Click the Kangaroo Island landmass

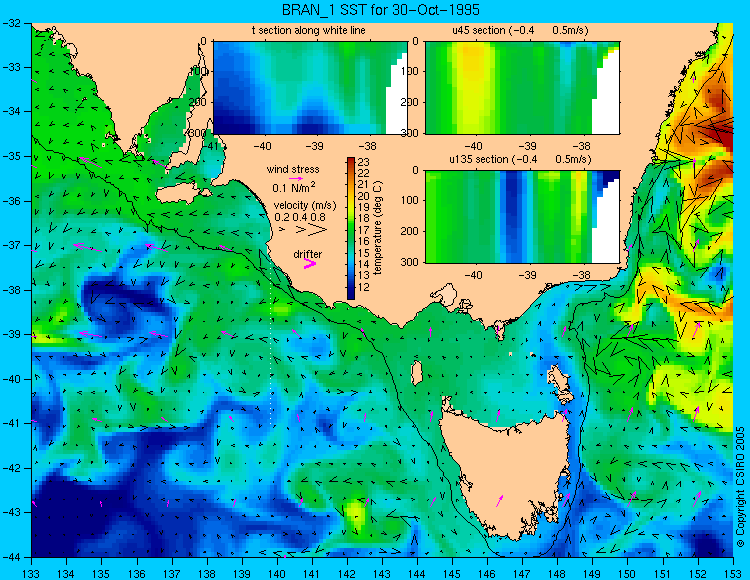182,193
